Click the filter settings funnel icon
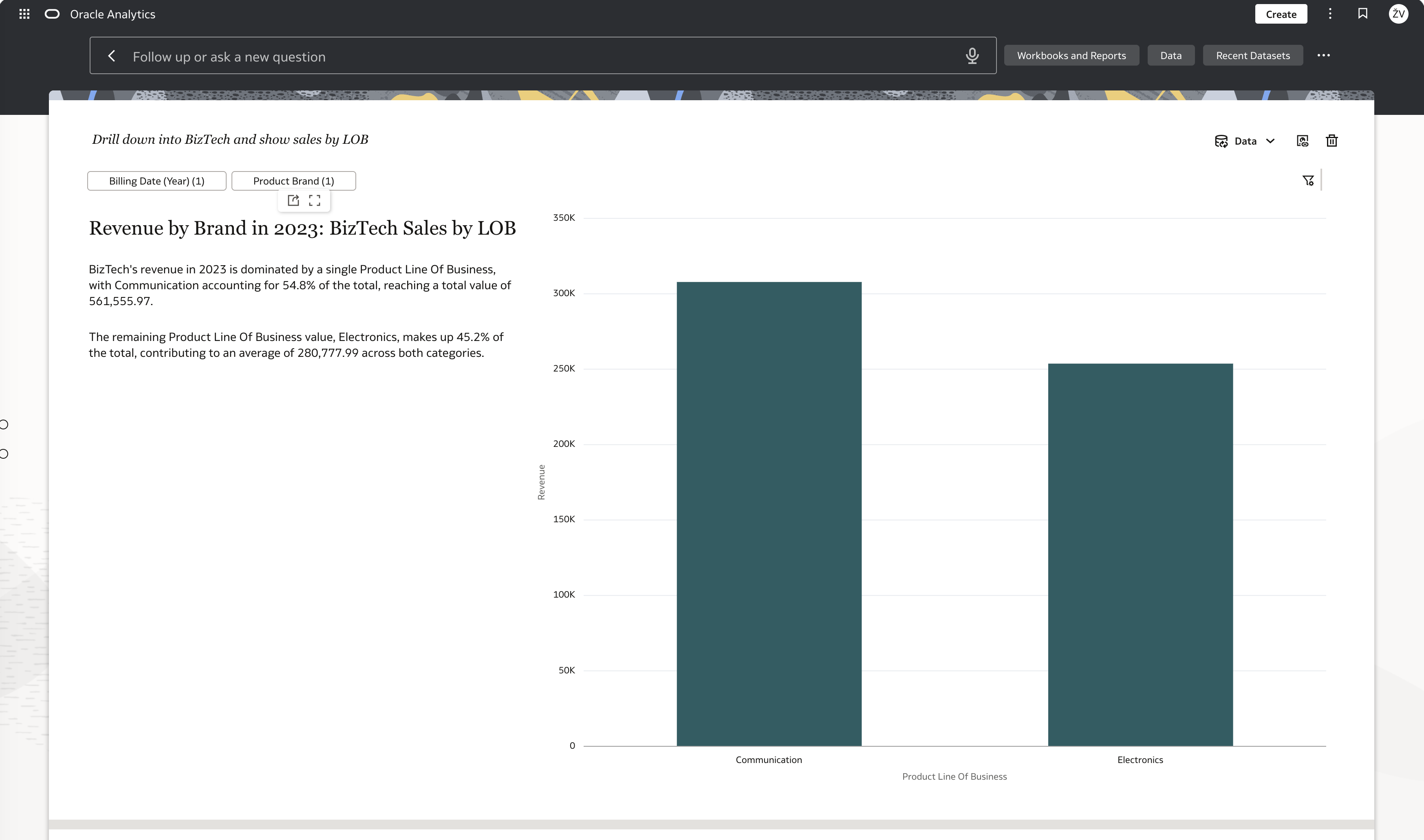Image resolution: width=1424 pixels, height=840 pixels. (1308, 180)
